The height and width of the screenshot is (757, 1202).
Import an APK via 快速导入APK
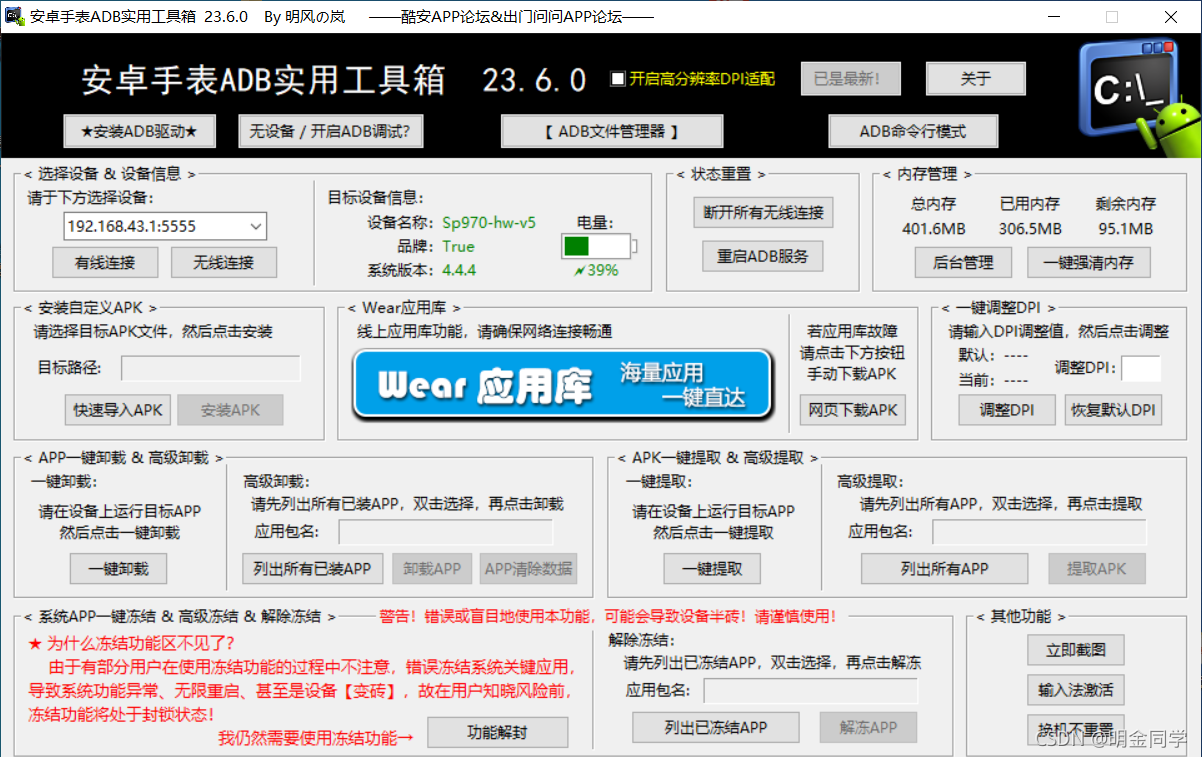[116, 410]
